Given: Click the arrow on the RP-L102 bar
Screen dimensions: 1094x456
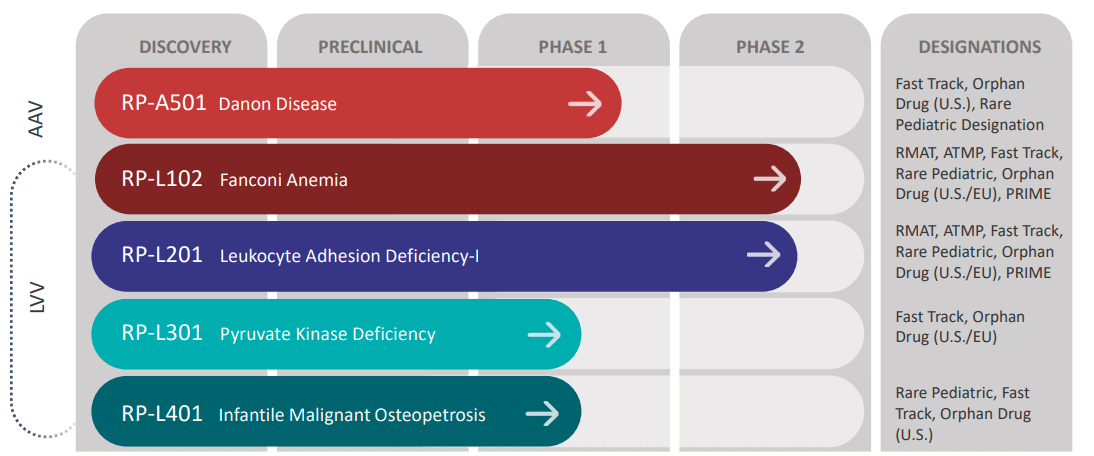Looking at the screenshot, I should 770,179.
